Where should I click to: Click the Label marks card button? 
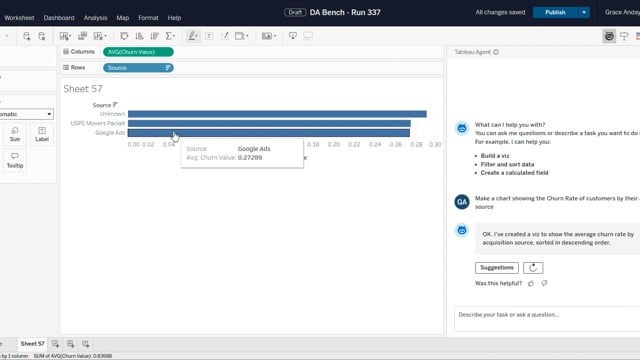click(42, 134)
